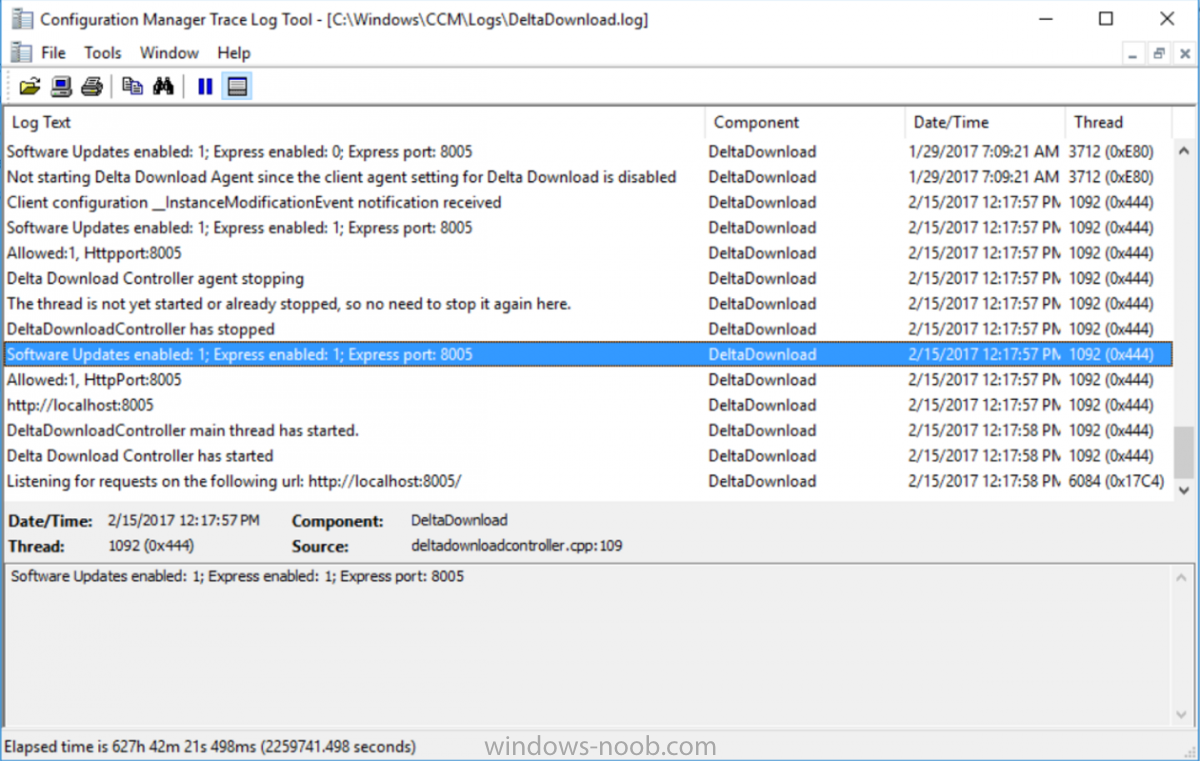1200x761 pixels.
Task: Click Thread detail value '1092 (0x444)'
Action: (x=151, y=546)
